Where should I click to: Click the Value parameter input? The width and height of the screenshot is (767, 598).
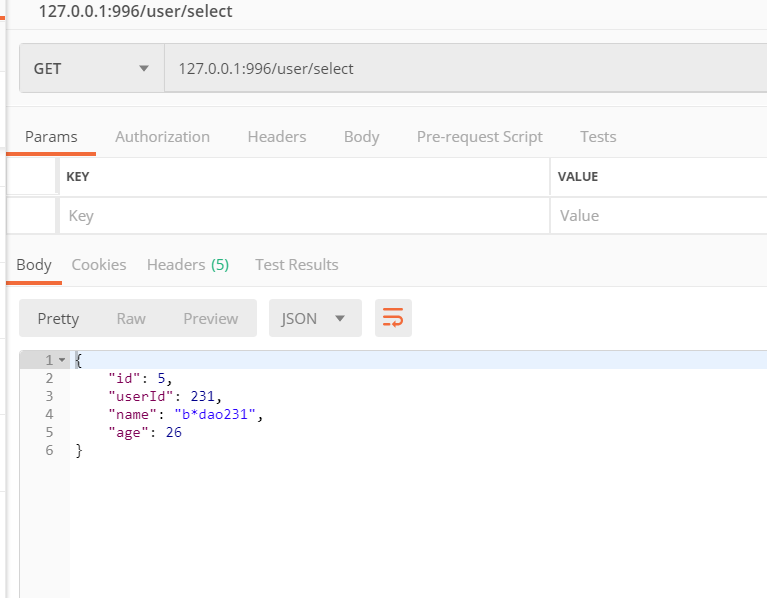coord(655,215)
